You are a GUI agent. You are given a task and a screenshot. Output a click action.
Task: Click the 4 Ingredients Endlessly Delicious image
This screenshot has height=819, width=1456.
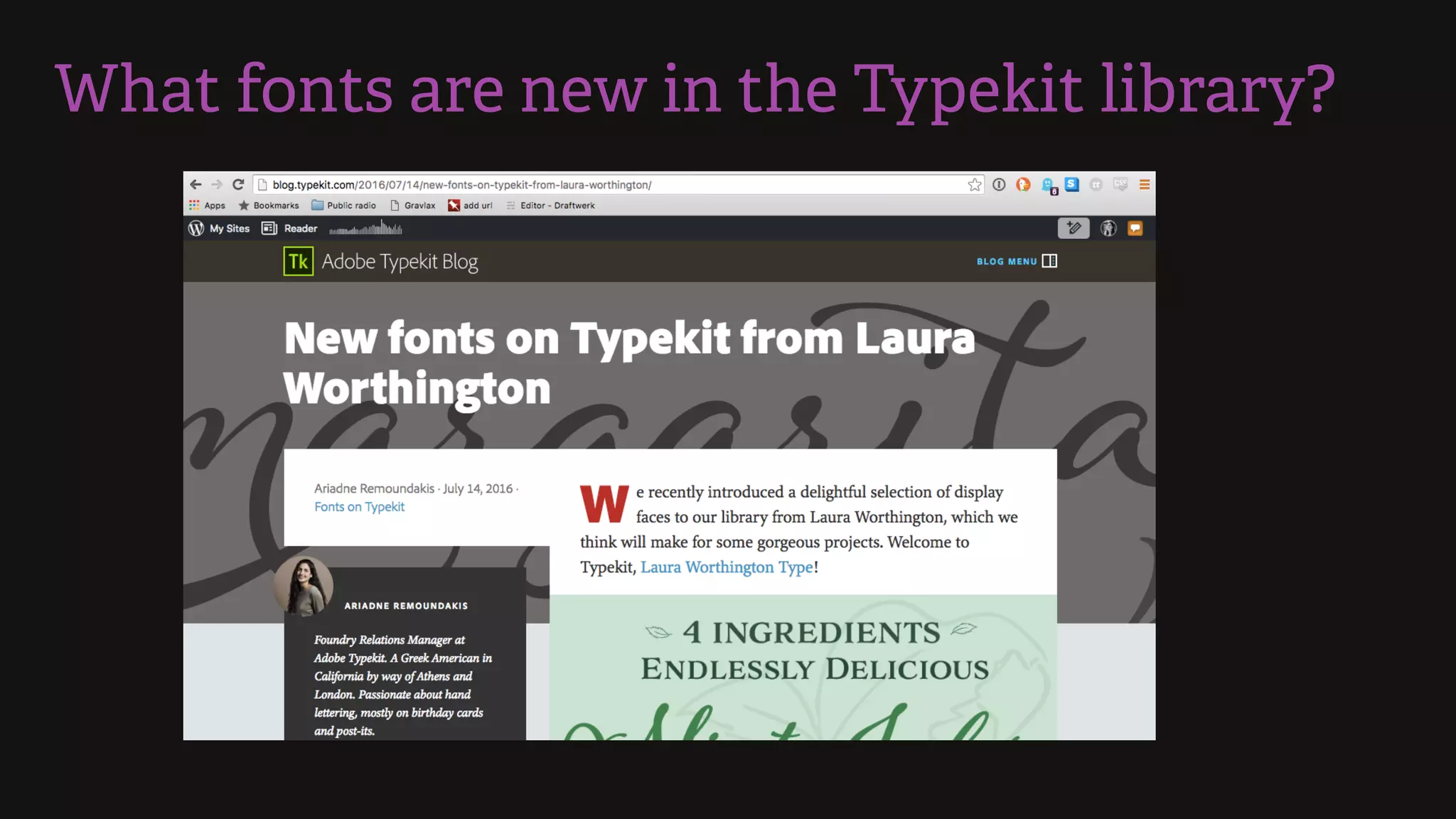[x=803, y=668]
